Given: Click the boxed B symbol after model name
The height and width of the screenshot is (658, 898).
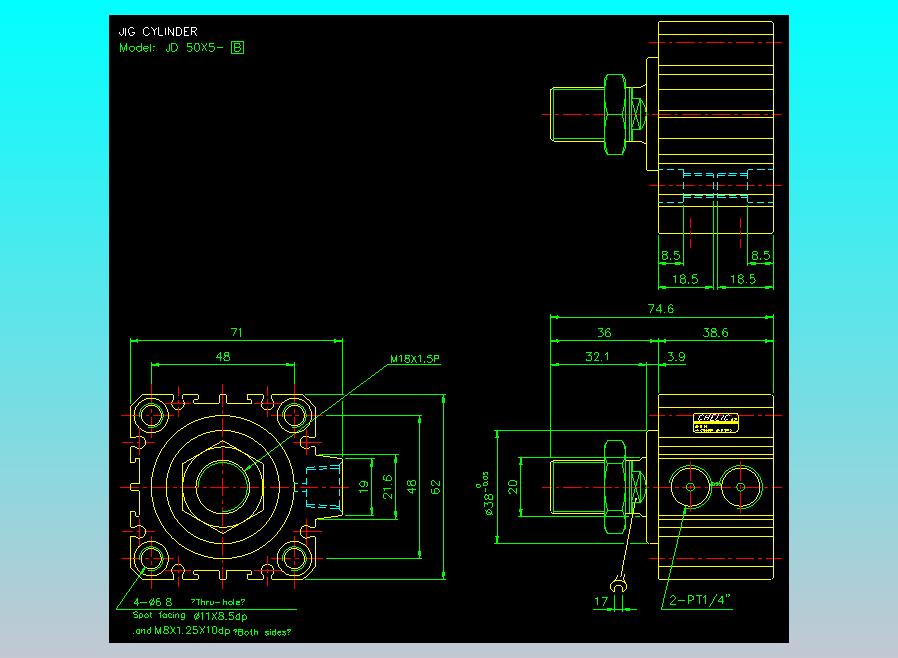Looking at the screenshot, I should (x=237, y=48).
